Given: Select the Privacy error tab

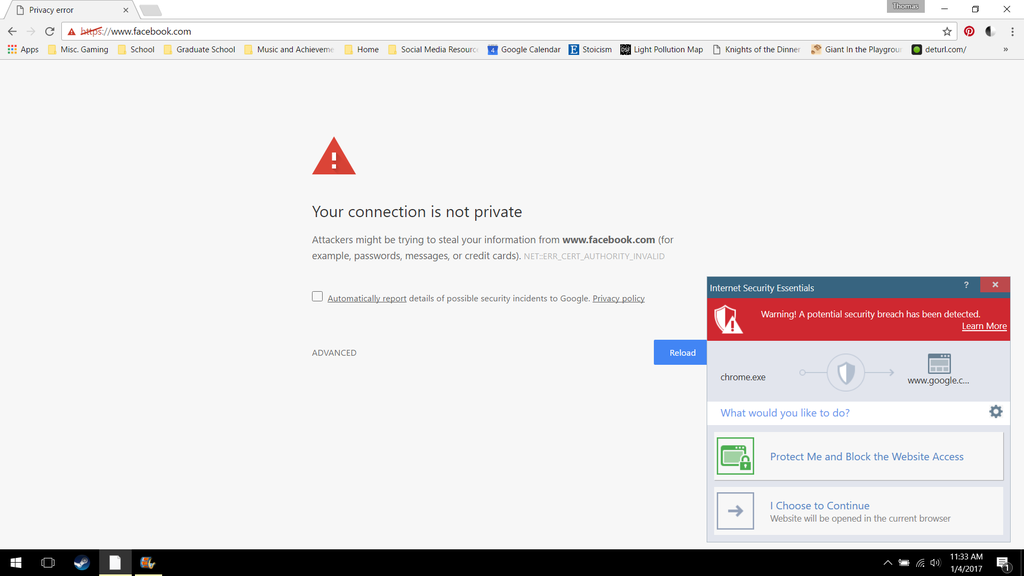Looking at the screenshot, I should pyautogui.click(x=71, y=10).
